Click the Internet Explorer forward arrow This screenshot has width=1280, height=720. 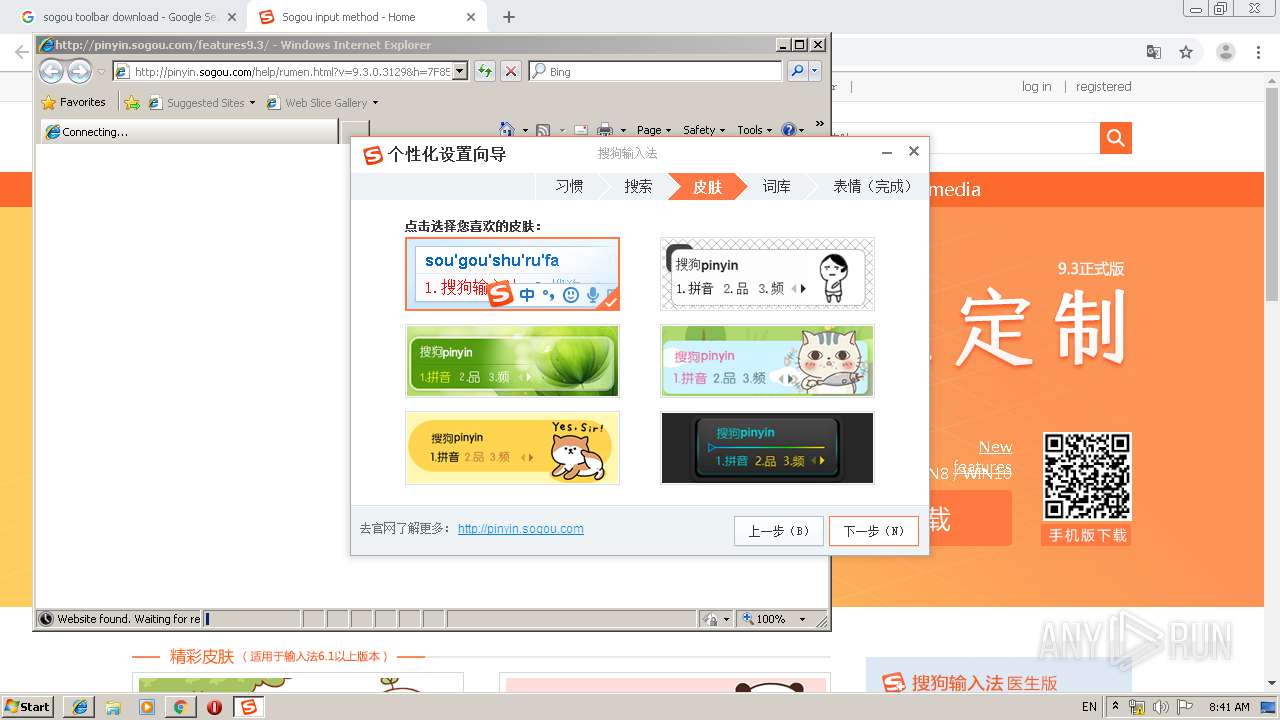click(x=79, y=71)
